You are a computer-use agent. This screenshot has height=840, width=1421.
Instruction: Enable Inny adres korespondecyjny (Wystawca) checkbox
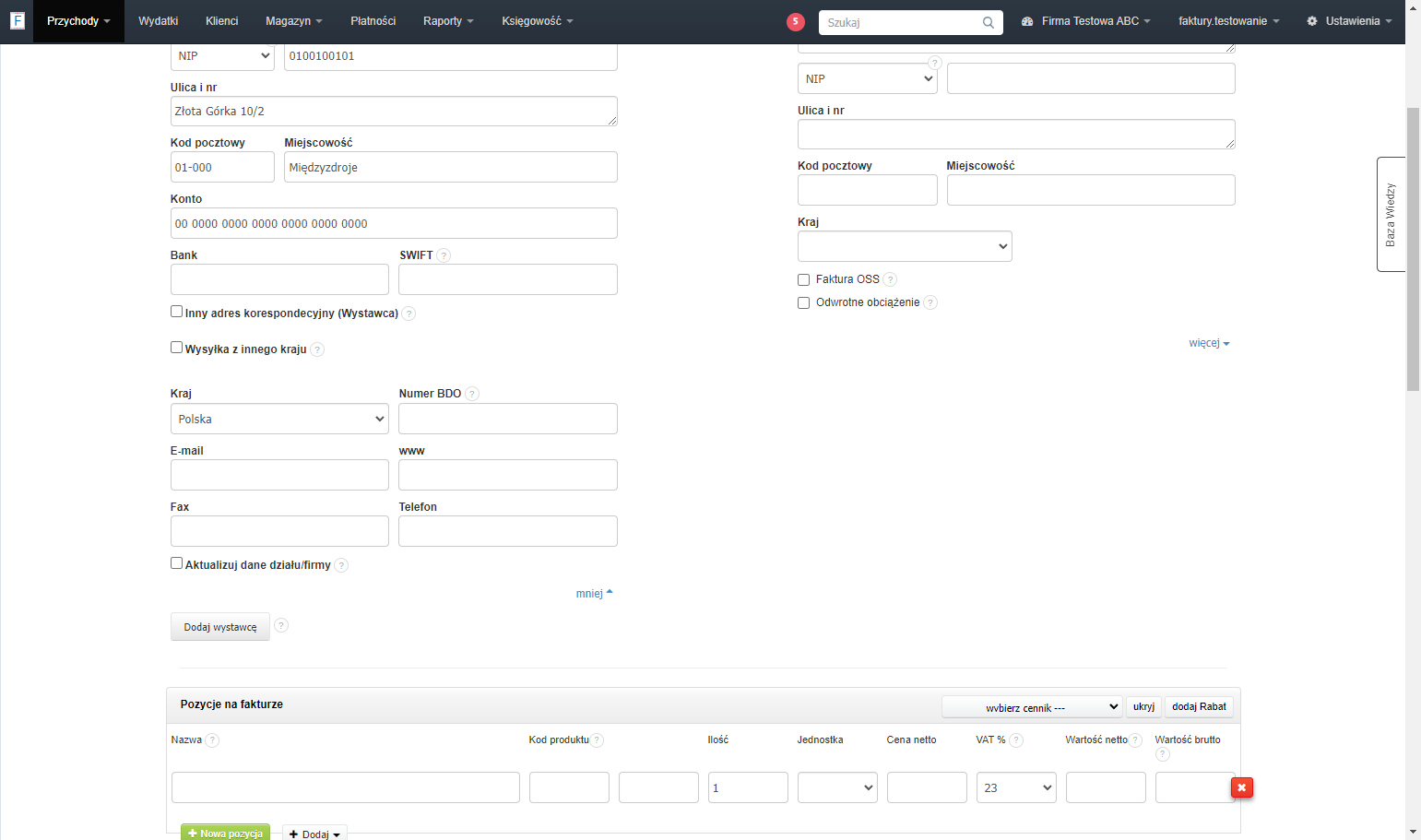(176, 312)
